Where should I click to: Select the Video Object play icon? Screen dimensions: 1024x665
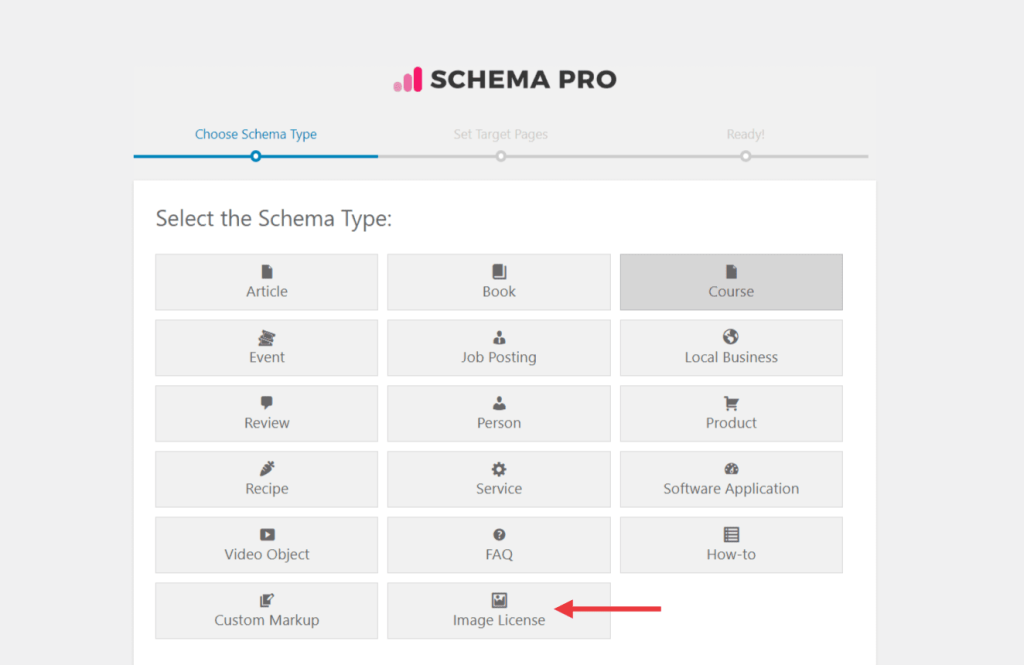(266, 534)
